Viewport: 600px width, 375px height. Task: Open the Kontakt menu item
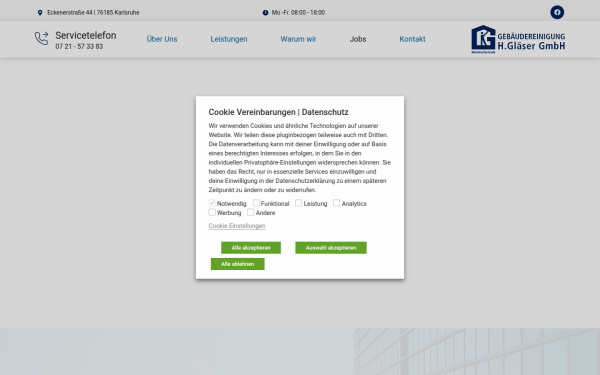[412, 39]
